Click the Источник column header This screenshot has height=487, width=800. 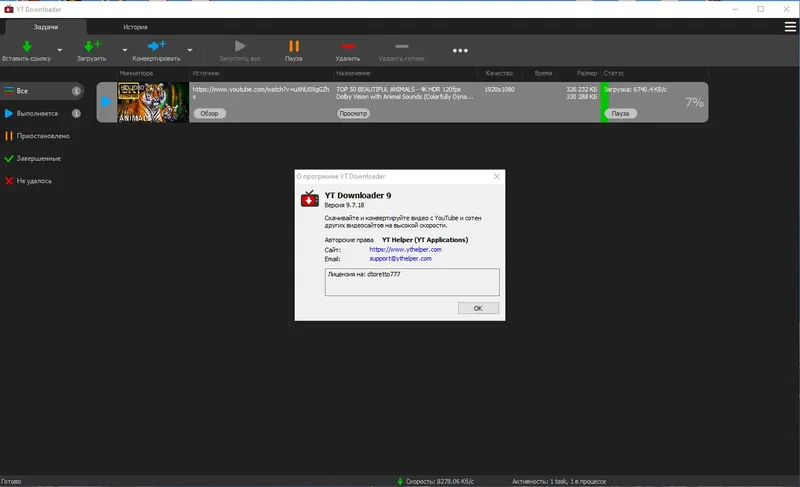point(206,73)
